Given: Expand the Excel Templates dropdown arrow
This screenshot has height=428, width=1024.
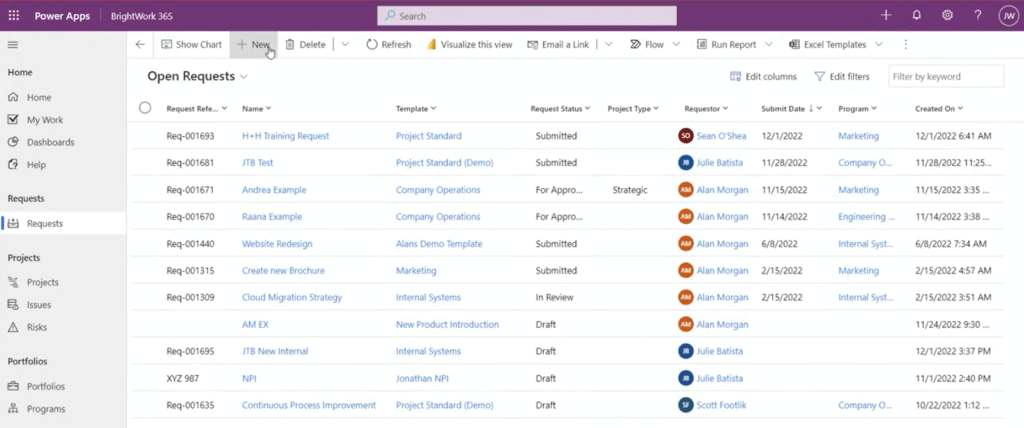Looking at the screenshot, I should coord(878,45).
